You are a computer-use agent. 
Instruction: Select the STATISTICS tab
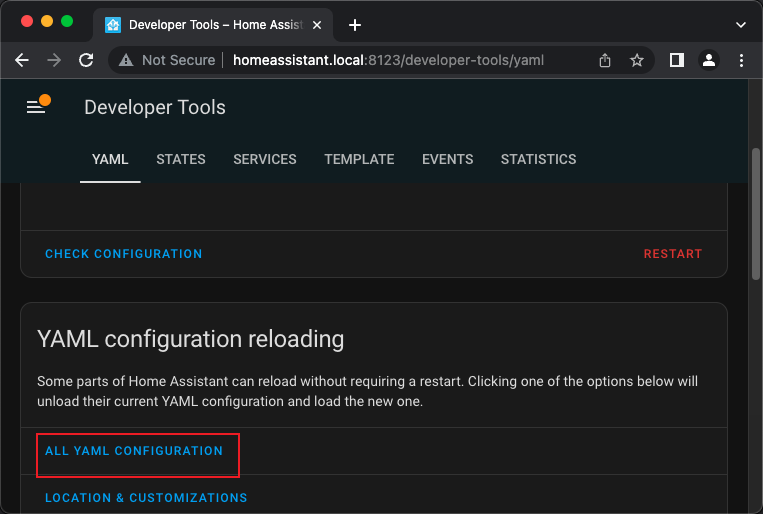click(539, 160)
